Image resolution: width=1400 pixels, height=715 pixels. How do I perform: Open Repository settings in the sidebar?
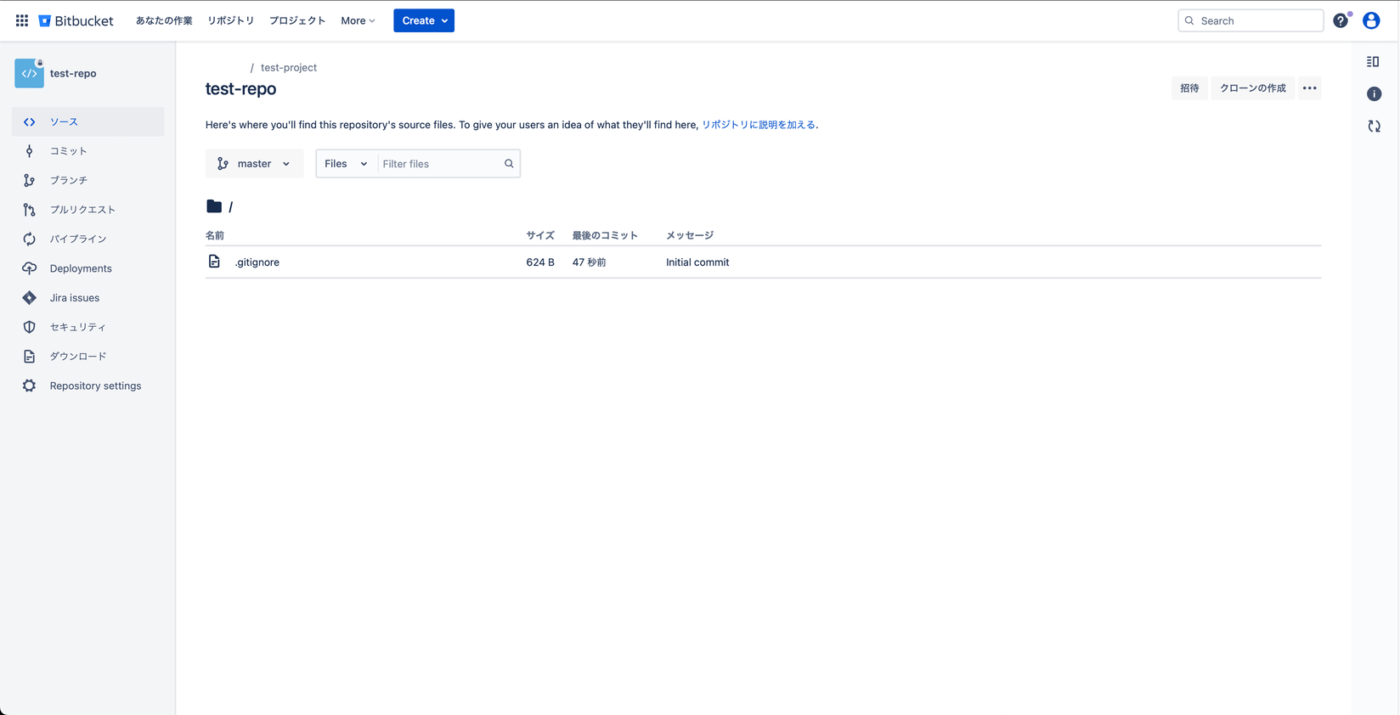click(x=95, y=386)
